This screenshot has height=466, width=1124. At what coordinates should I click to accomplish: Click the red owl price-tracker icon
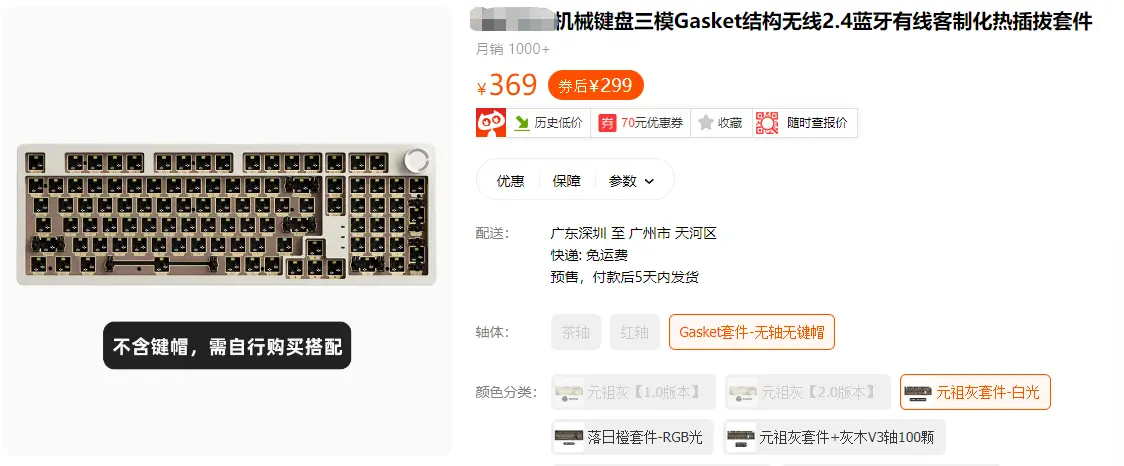(491, 123)
